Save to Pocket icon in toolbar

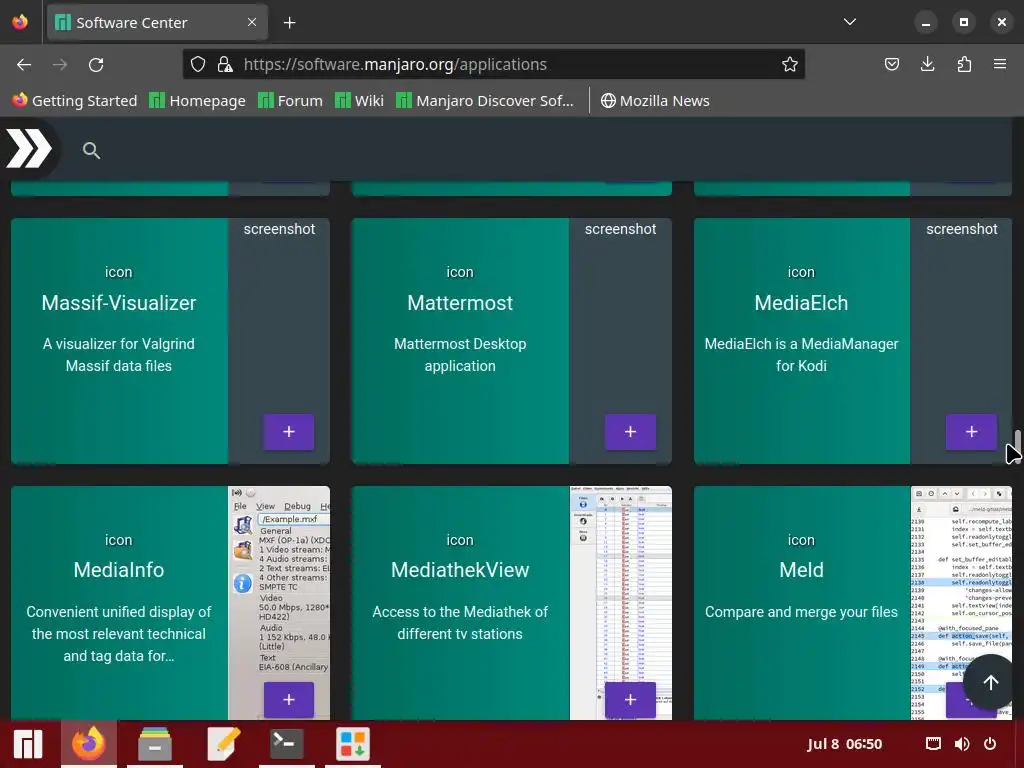891,64
